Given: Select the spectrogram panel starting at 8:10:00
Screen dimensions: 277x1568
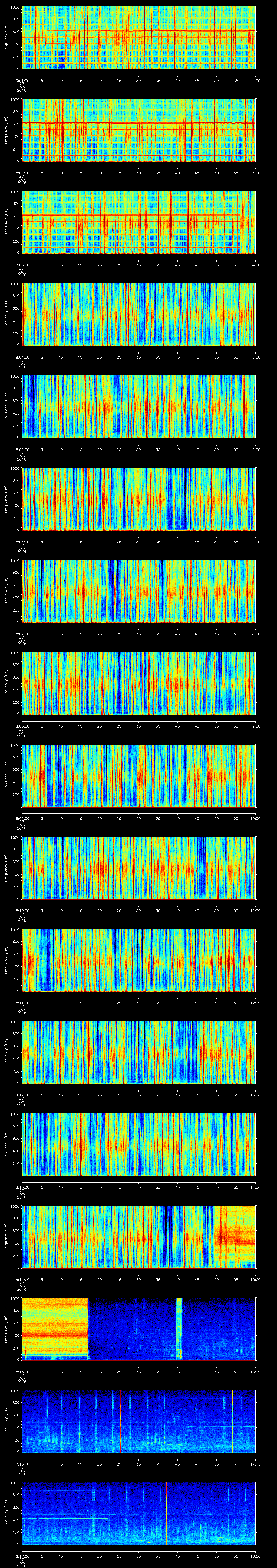Looking at the screenshot, I should [x=139, y=868].
